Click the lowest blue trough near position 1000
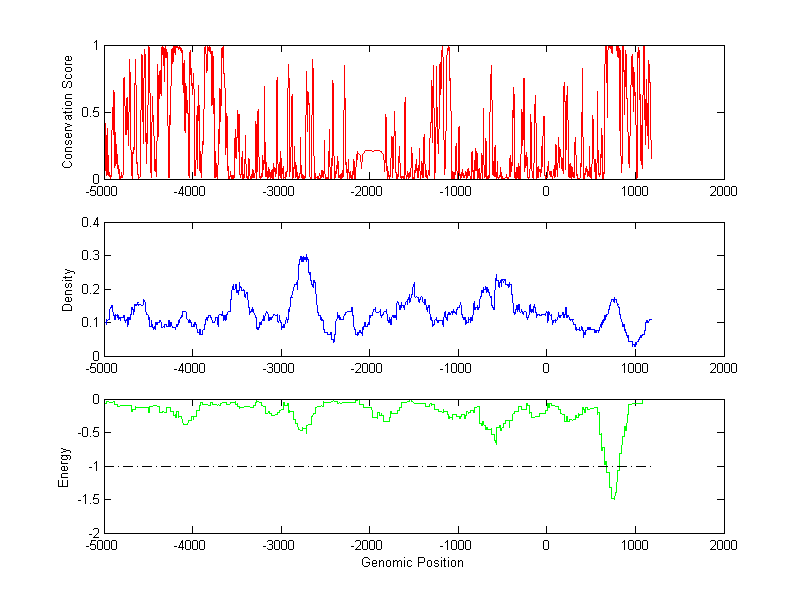 click(634, 345)
